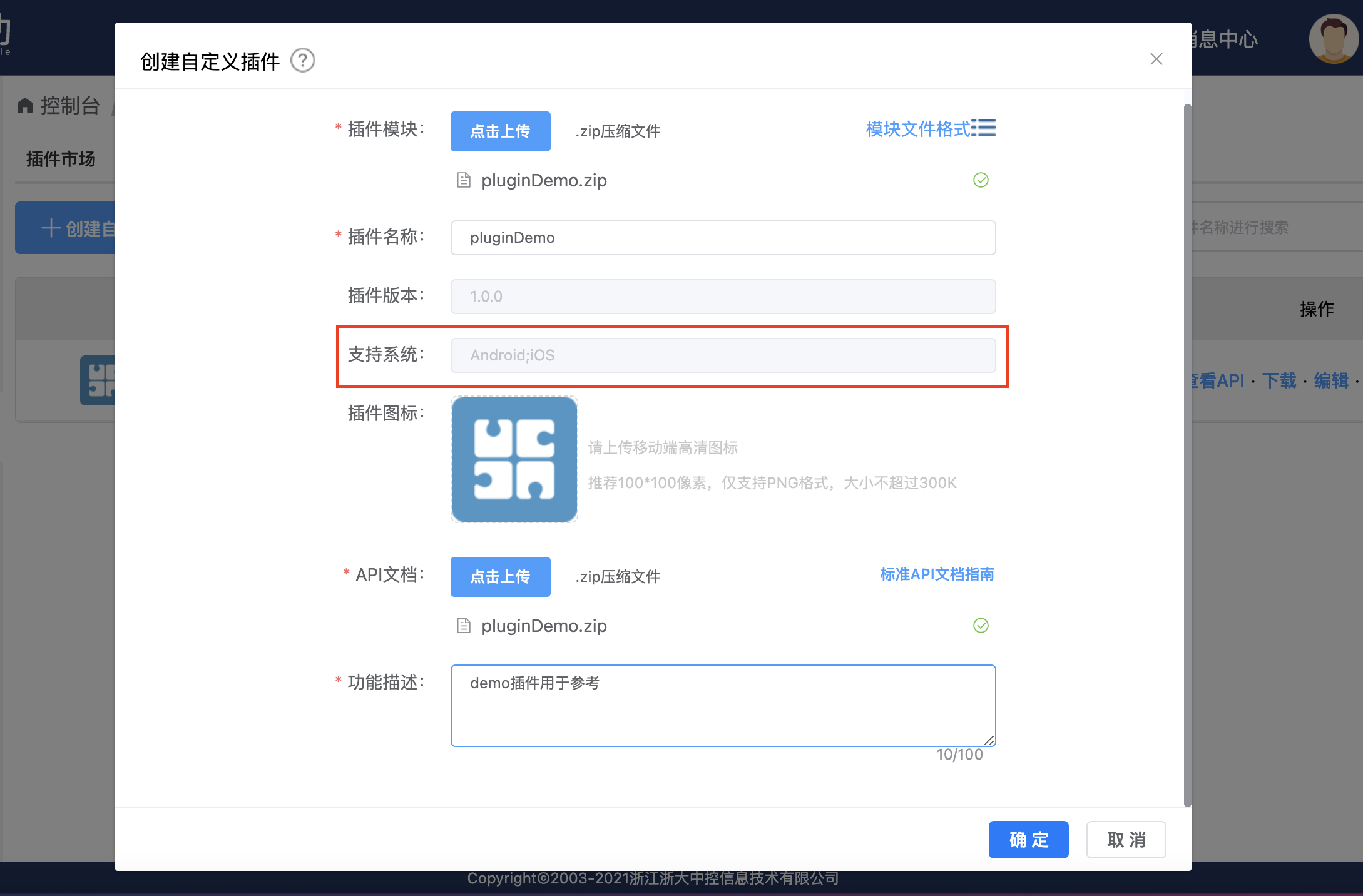The width and height of the screenshot is (1363, 896).
Task: Open 标准API文档指南 link
Action: click(x=937, y=574)
